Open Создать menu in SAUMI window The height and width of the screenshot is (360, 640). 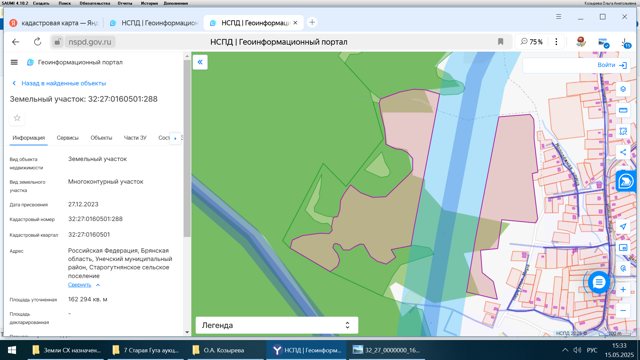[x=41, y=3]
